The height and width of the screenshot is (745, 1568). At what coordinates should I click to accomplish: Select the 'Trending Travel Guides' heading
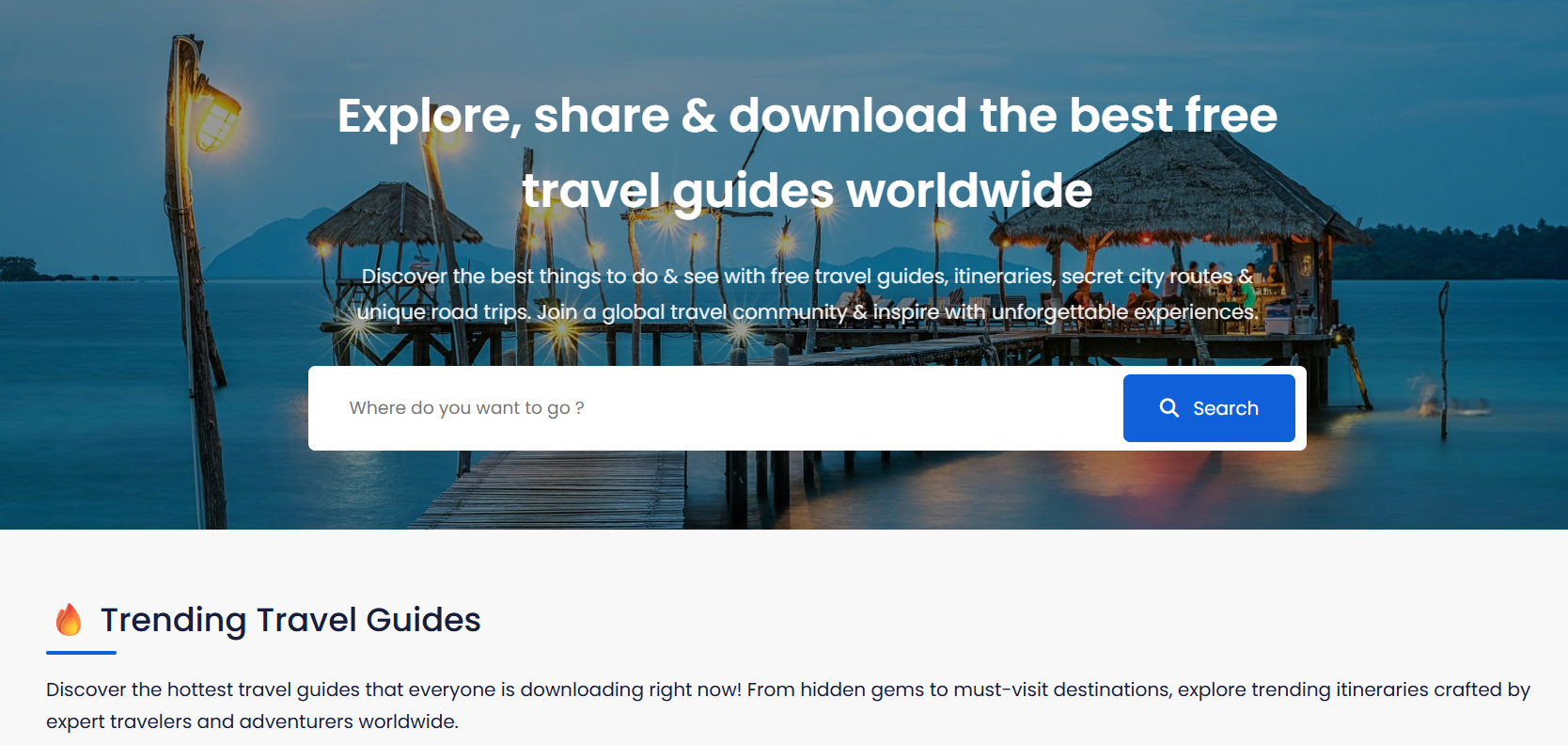(290, 620)
